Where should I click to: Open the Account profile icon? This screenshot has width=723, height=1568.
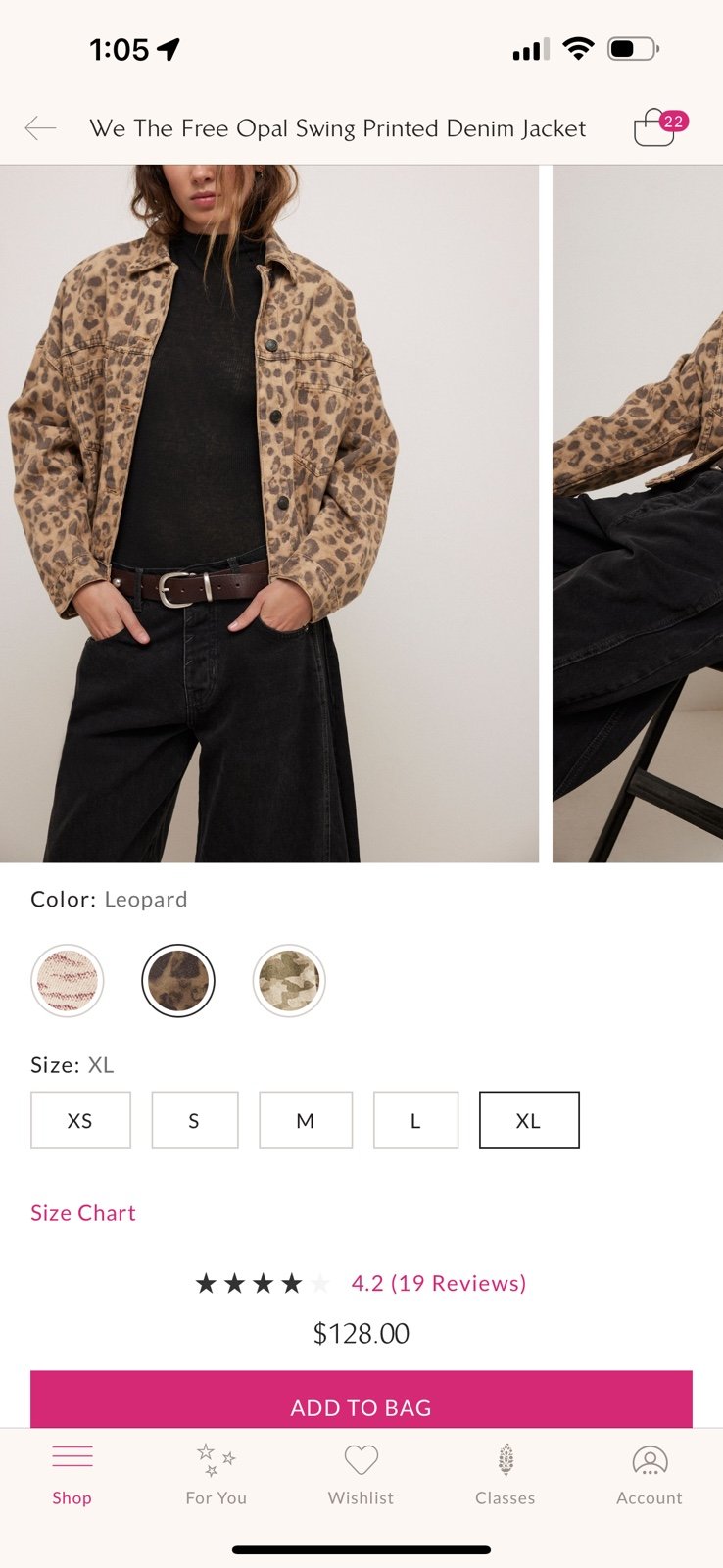point(650,1460)
